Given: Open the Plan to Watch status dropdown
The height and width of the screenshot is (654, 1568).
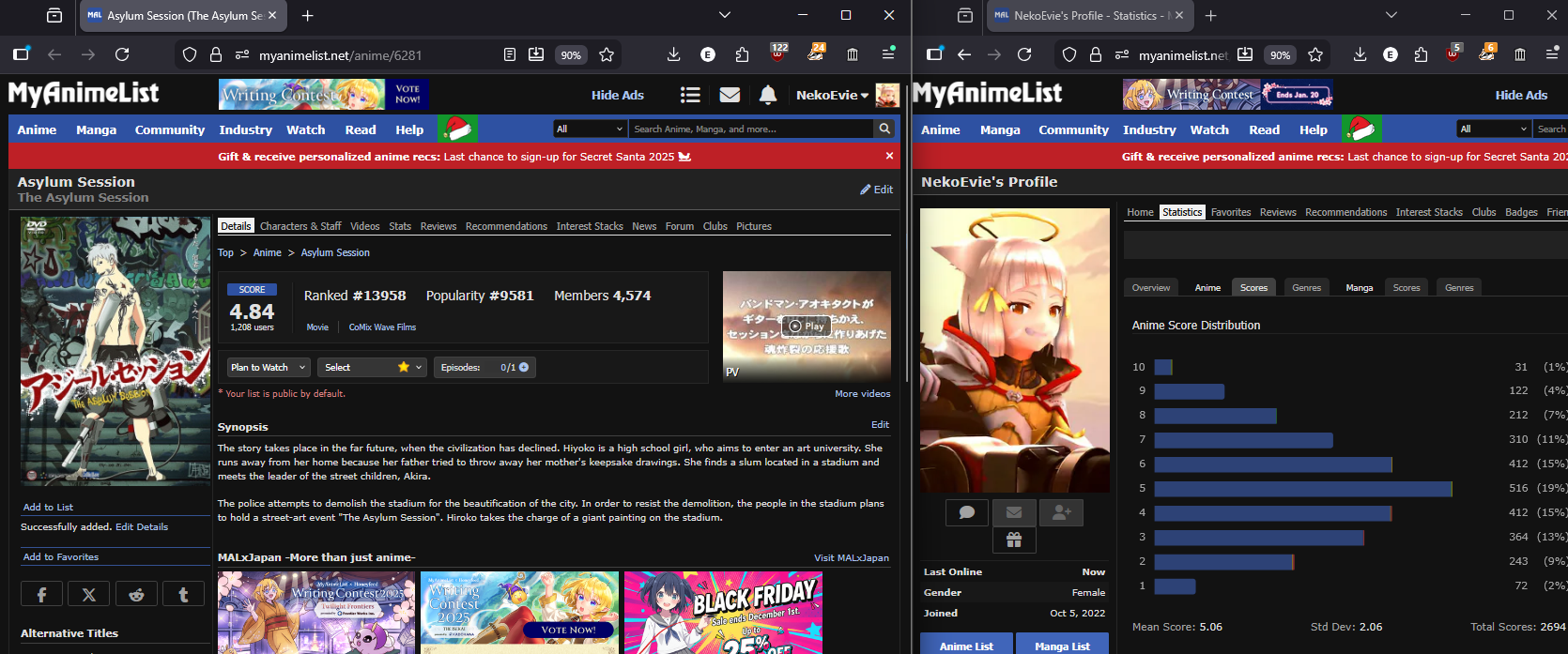Looking at the screenshot, I should click(x=269, y=367).
